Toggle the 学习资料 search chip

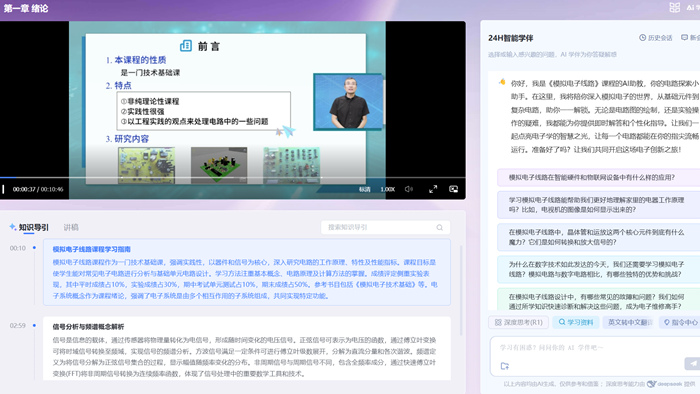[576, 322]
